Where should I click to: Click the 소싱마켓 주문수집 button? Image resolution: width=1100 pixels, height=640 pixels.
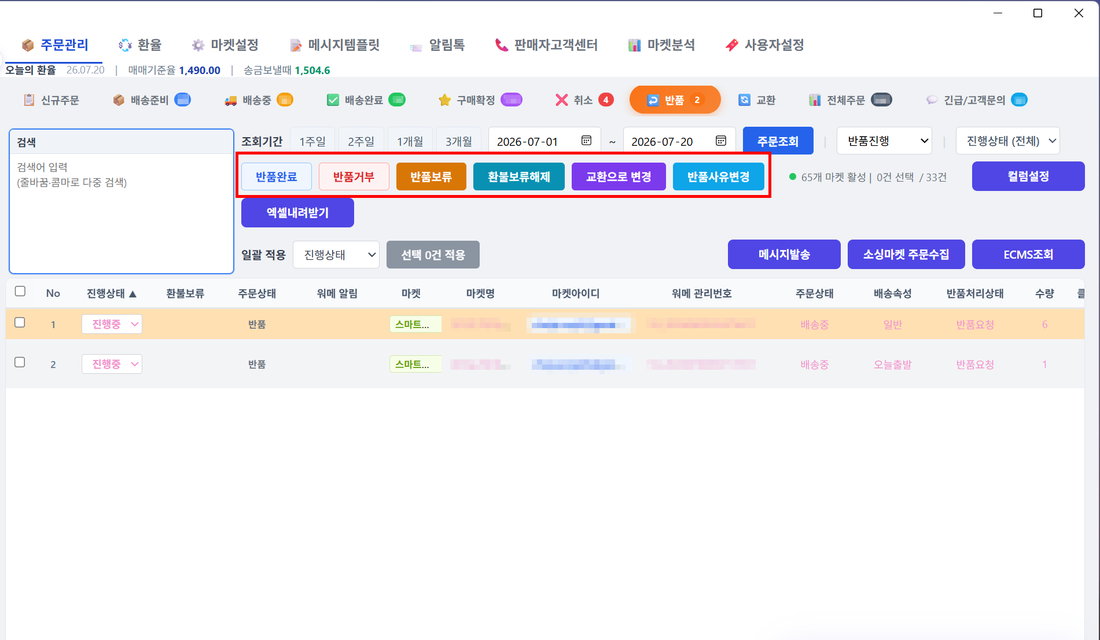pyautogui.click(x=906, y=254)
